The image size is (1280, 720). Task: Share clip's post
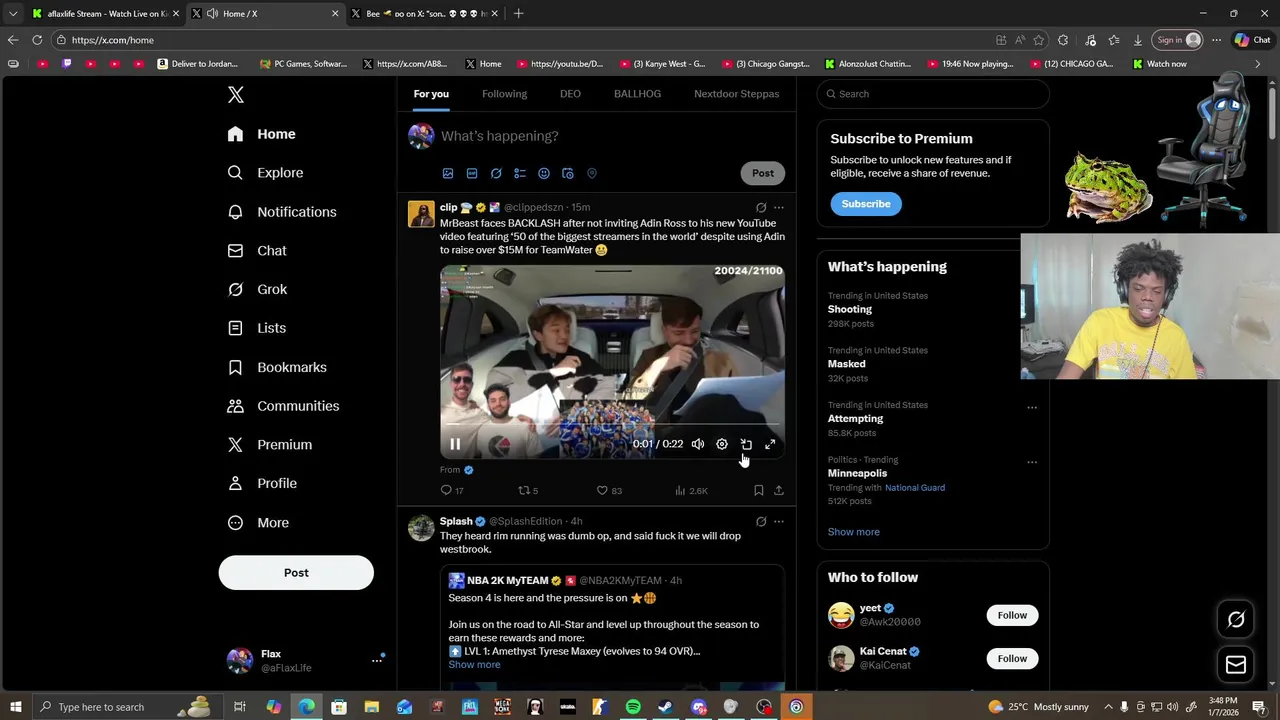[779, 490]
